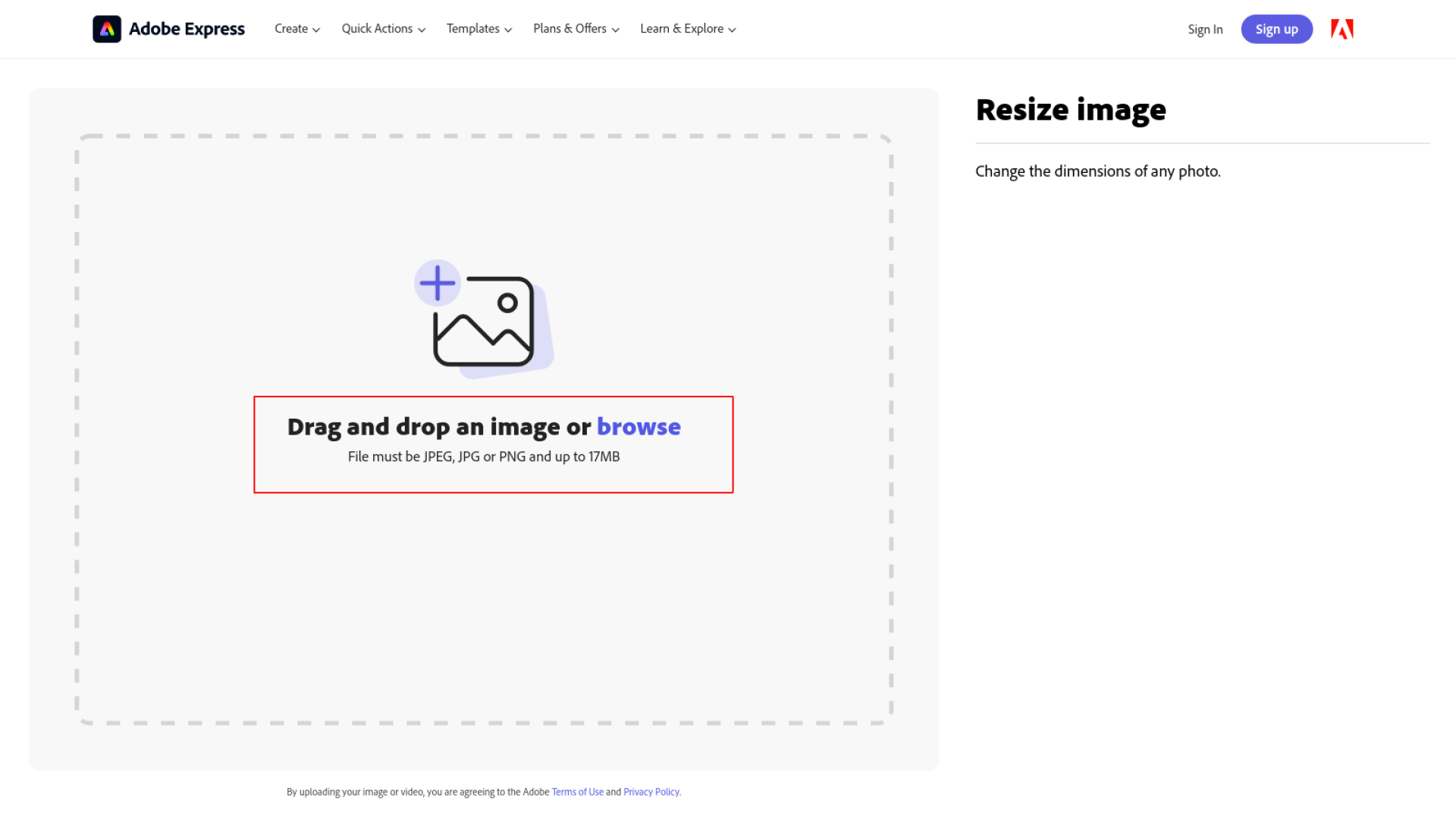Open the Privacy Policy link
The height and width of the screenshot is (819, 1456).
point(651,792)
